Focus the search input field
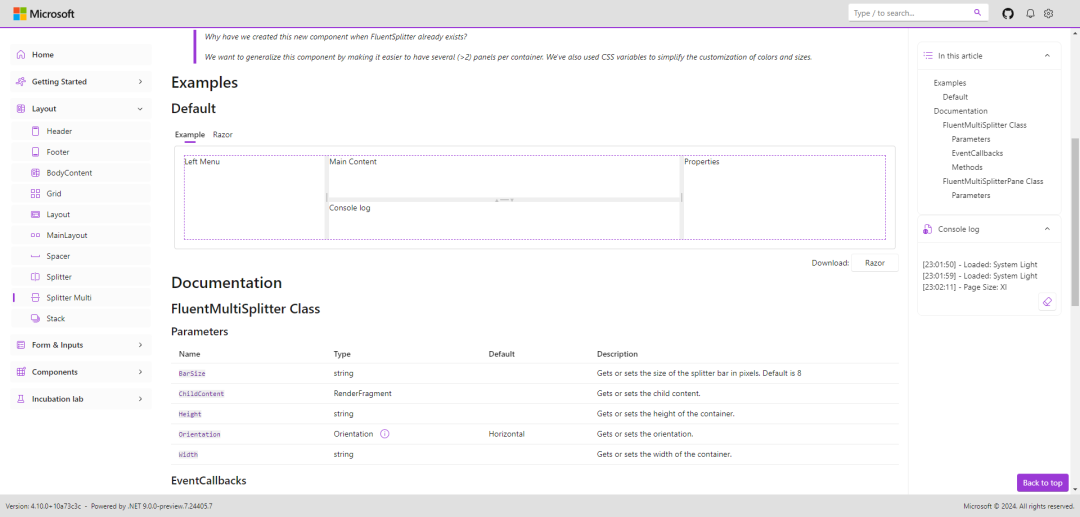The width and height of the screenshot is (1080, 517). point(908,13)
